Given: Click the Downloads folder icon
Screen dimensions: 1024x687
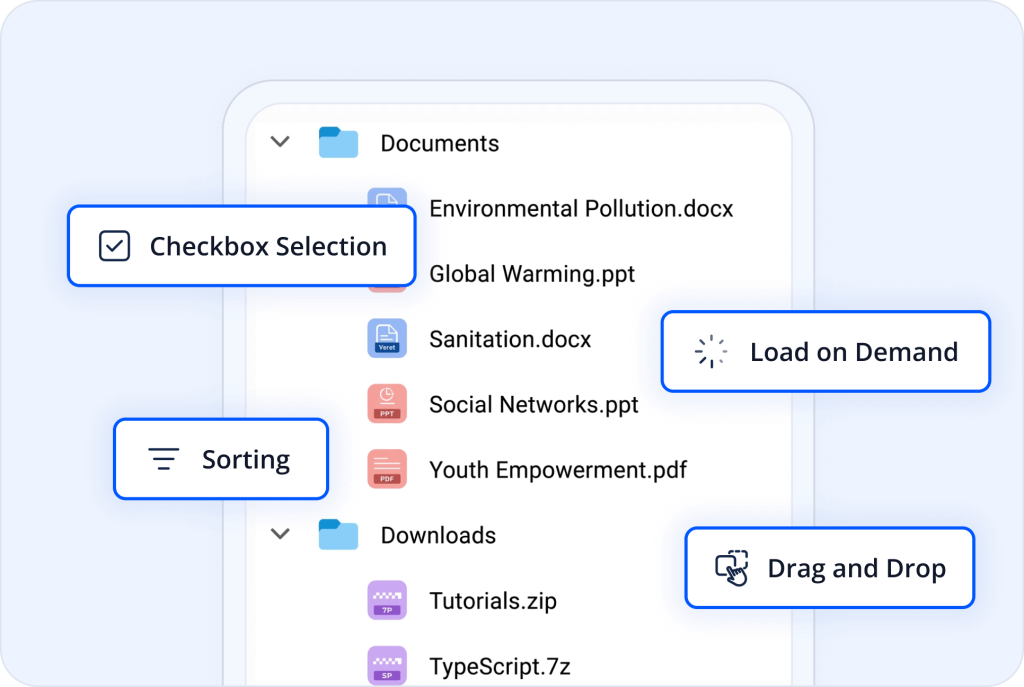Looking at the screenshot, I should (x=338, y=534).
